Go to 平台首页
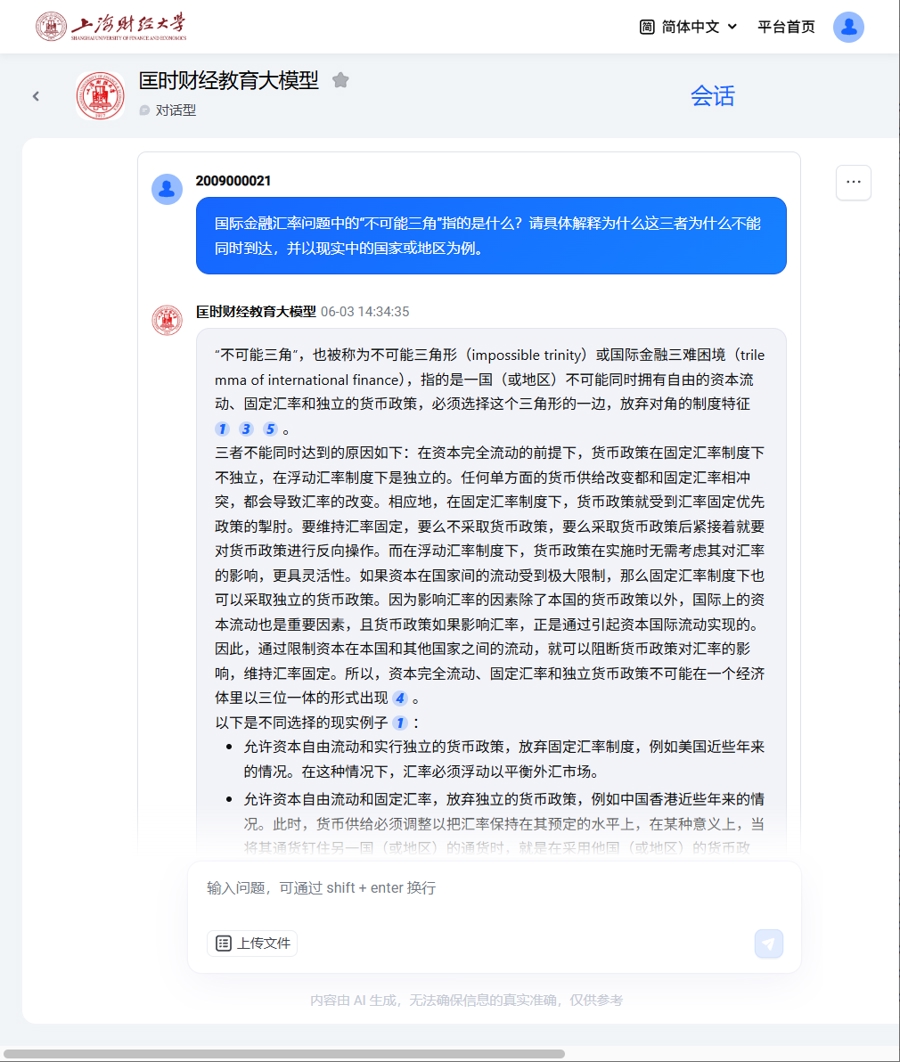Viewport: 900px width, 1062px height. [786, 26]
